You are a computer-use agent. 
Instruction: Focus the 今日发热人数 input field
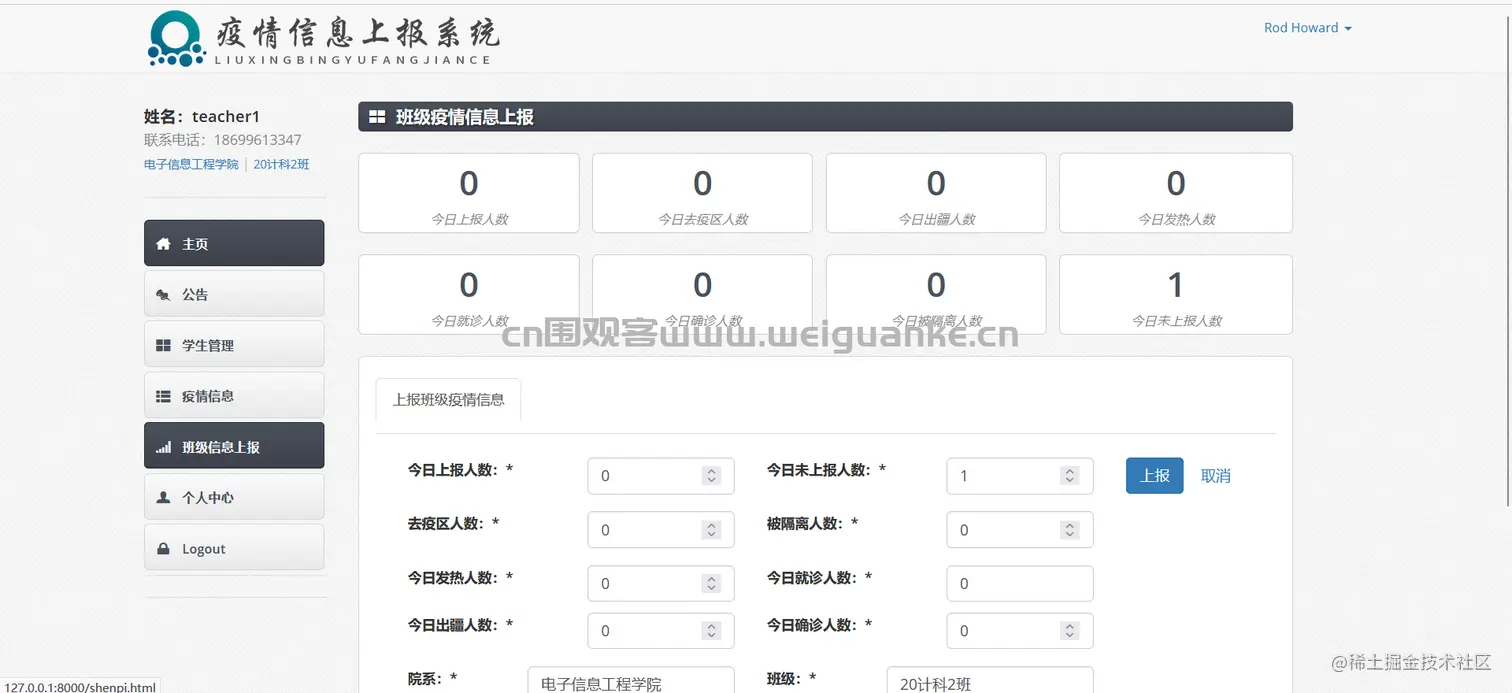pyautogui.click(x=661, y=584)
